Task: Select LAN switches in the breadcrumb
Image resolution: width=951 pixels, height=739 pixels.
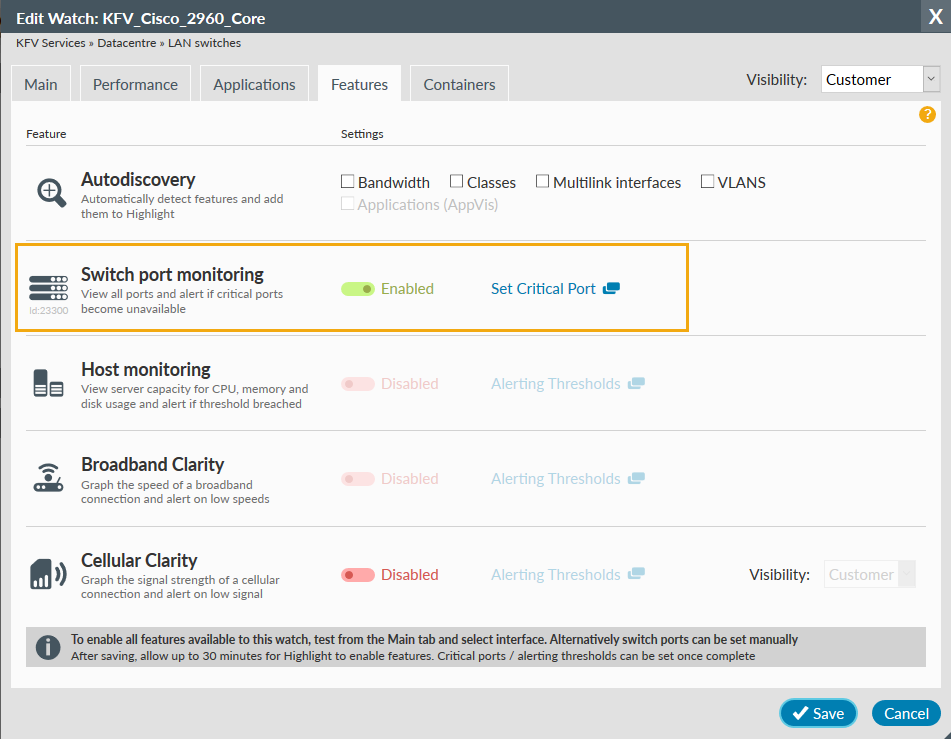Action: point(205,43)
